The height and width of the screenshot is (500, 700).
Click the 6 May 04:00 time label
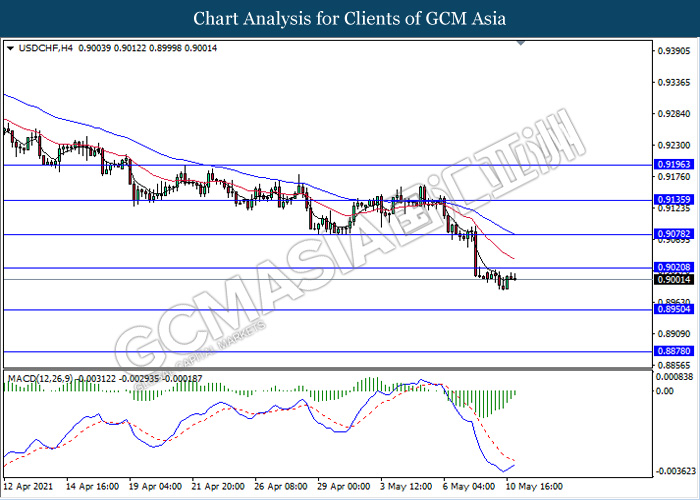(x=469, y=486)
